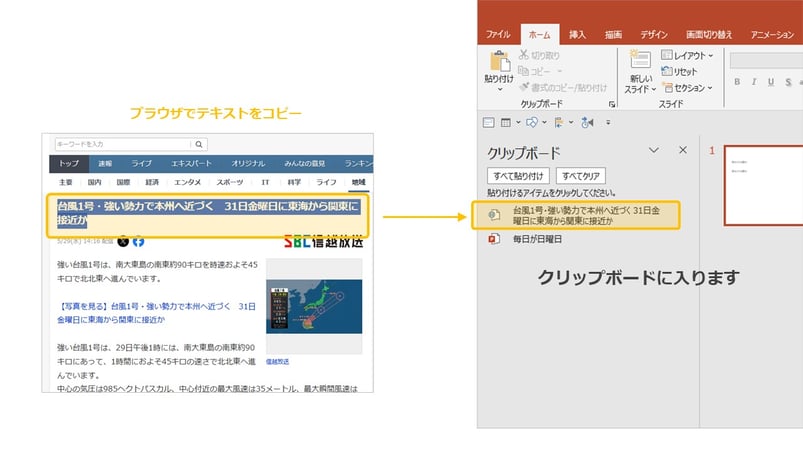This screenshot has height=451, width=803.
Task: Click the text box icon in quick toolbar
Action: click(x=489, y=122)
